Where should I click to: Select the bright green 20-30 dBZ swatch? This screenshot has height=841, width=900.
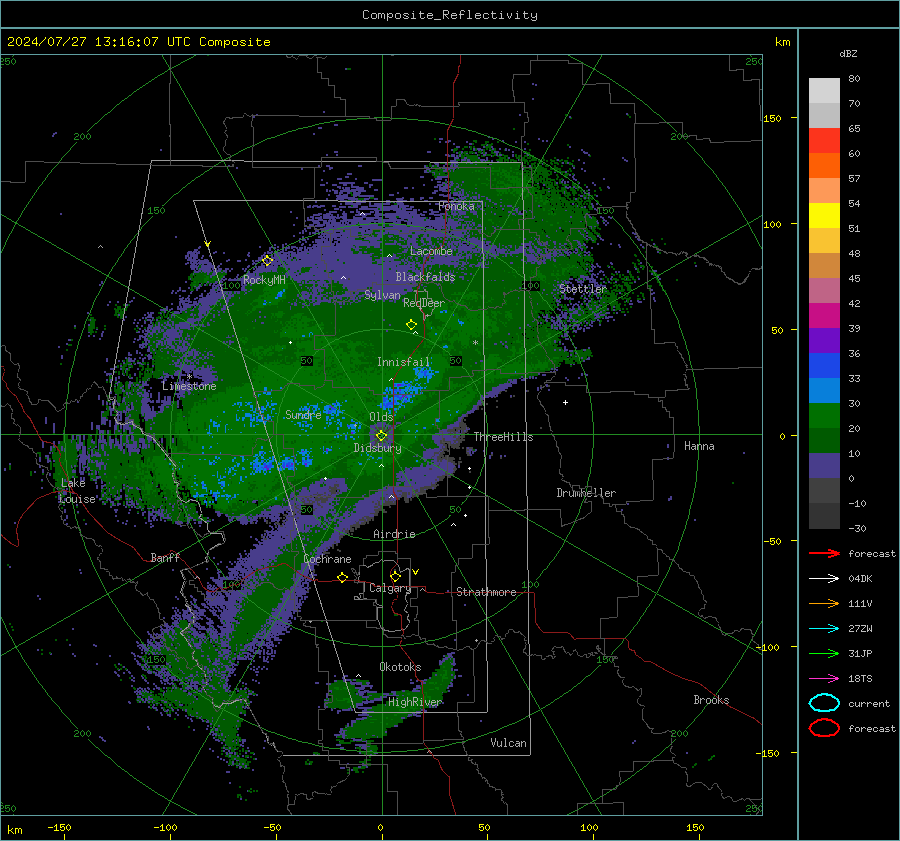point(824,416)
